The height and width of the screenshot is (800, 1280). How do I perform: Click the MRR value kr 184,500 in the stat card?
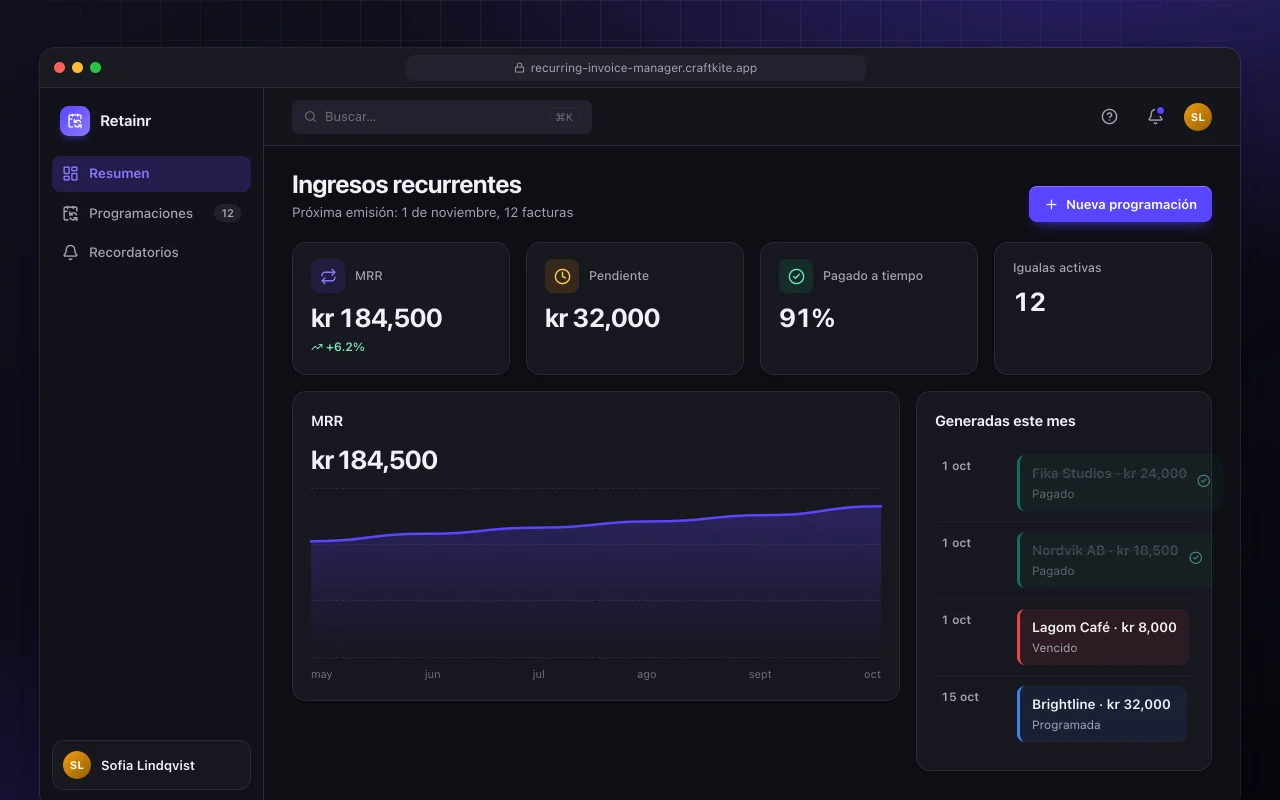click(x=377, y=318)
